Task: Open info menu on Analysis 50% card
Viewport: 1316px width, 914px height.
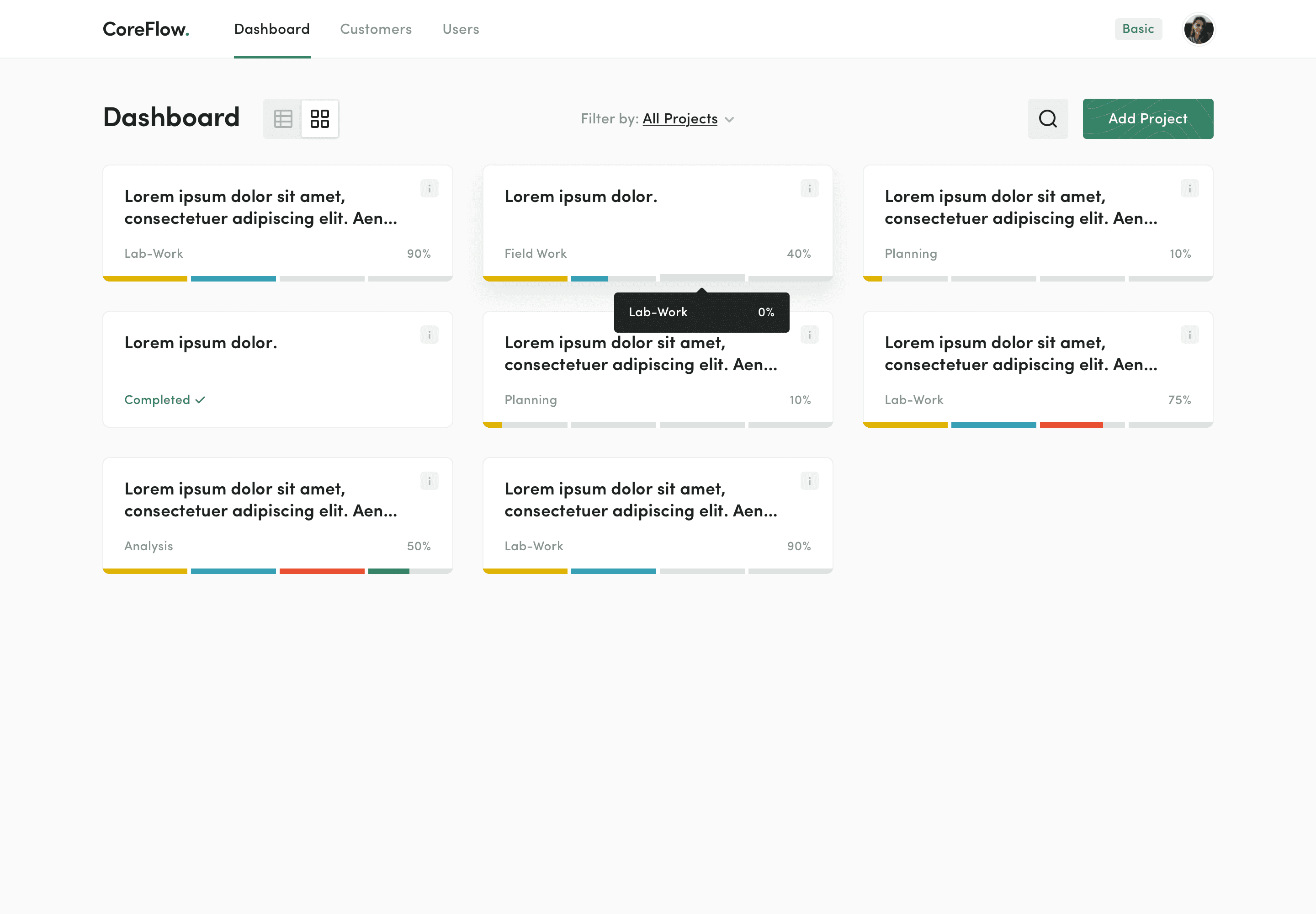Action: 429,481
